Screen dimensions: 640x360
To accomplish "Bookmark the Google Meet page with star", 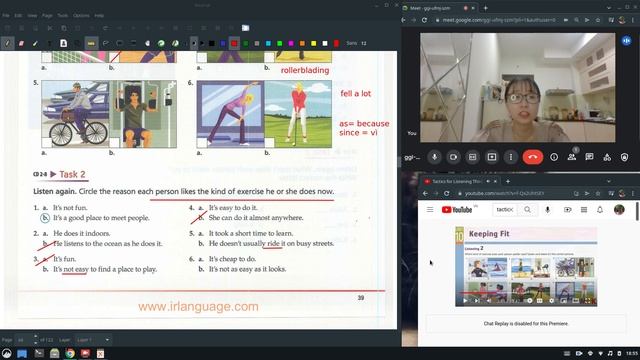I will pos(598,20).
